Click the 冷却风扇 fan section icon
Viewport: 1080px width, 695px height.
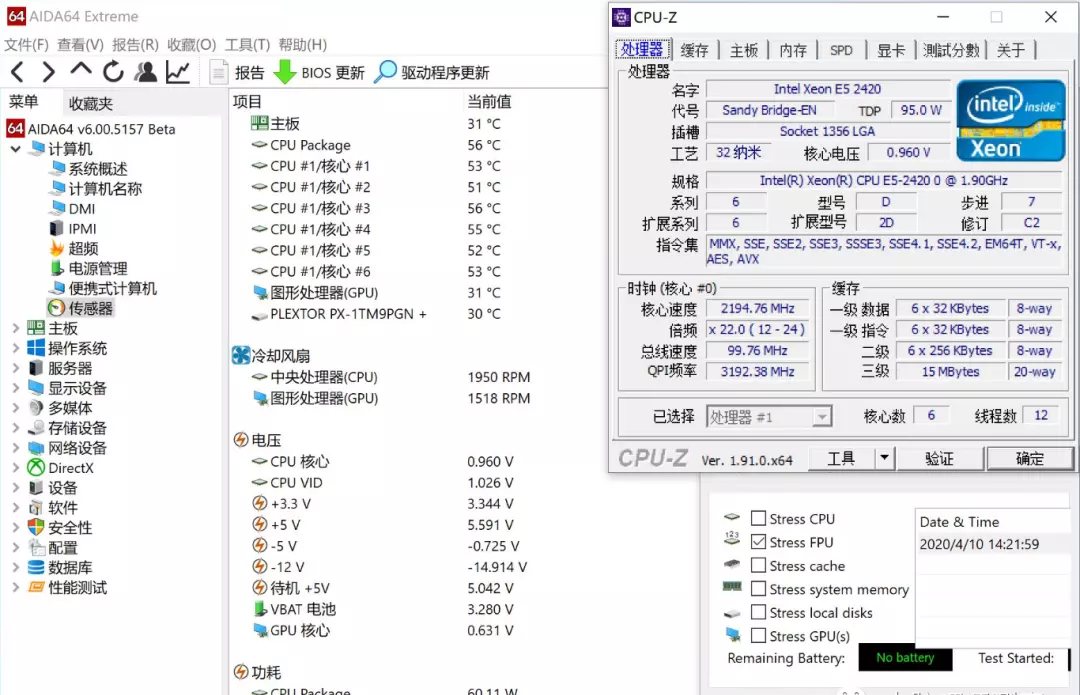coord(241,355)
